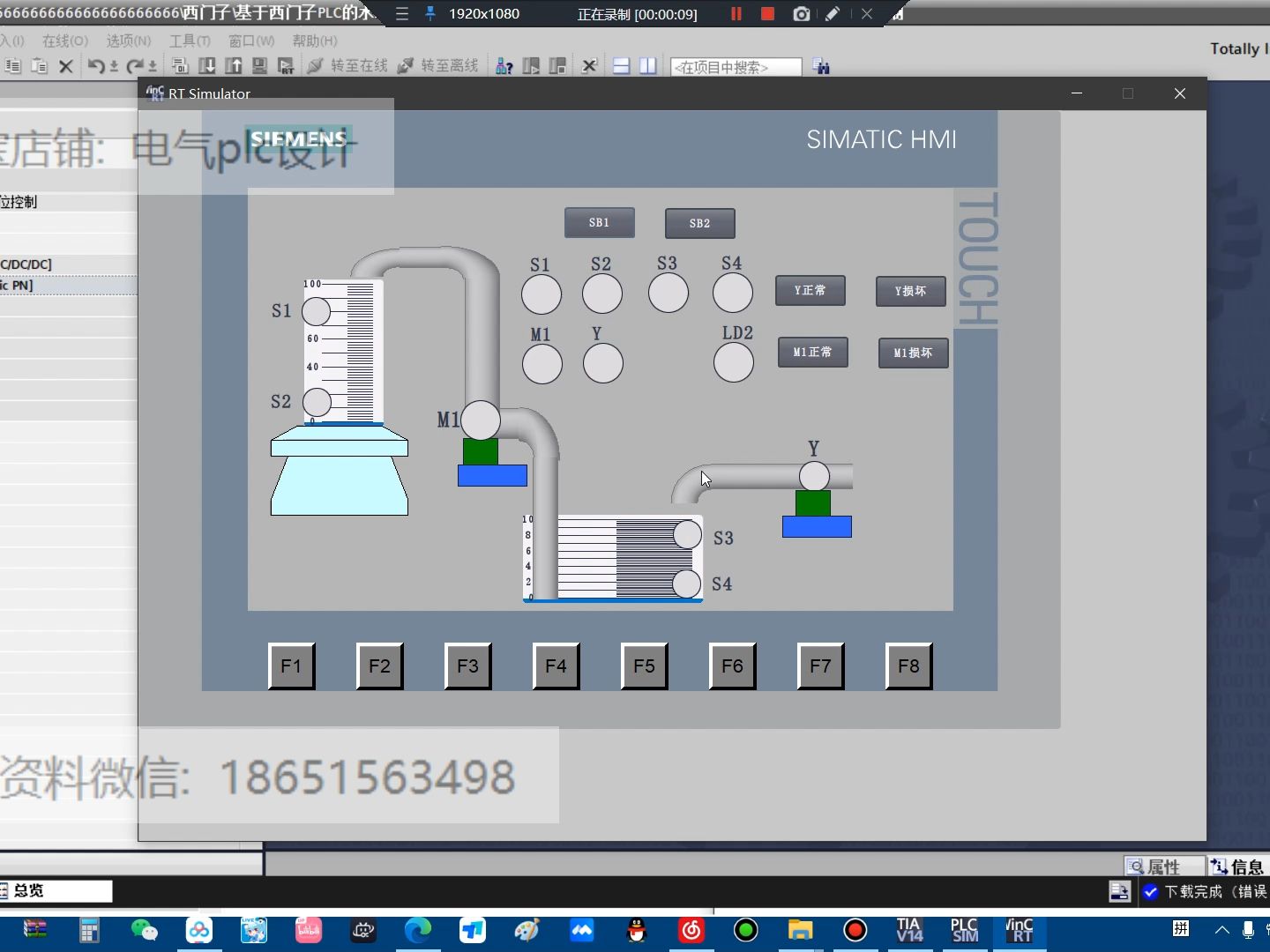Image resolution: width=1270 pixels, height=952 pixels.
Task: Click the recorder pencil annotate icon
Action: tap(833, 13)
